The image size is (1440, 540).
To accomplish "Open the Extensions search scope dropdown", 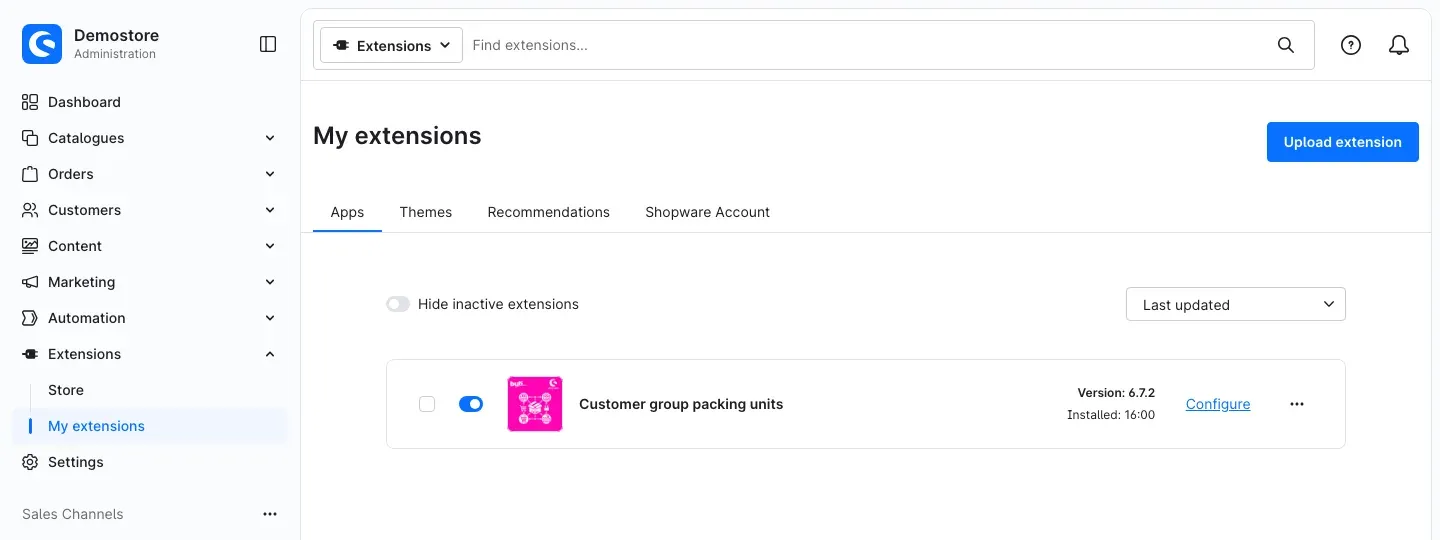I will pyautogui.click(x=391, y=45).
